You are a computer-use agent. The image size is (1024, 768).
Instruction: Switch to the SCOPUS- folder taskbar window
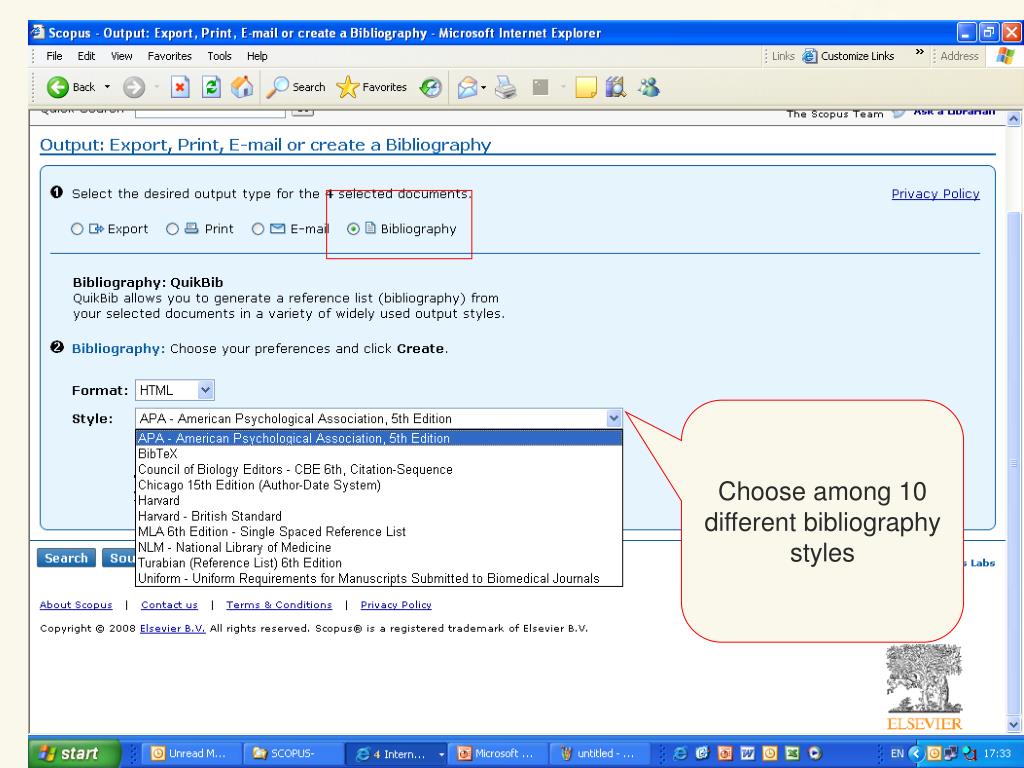point(291,753)
